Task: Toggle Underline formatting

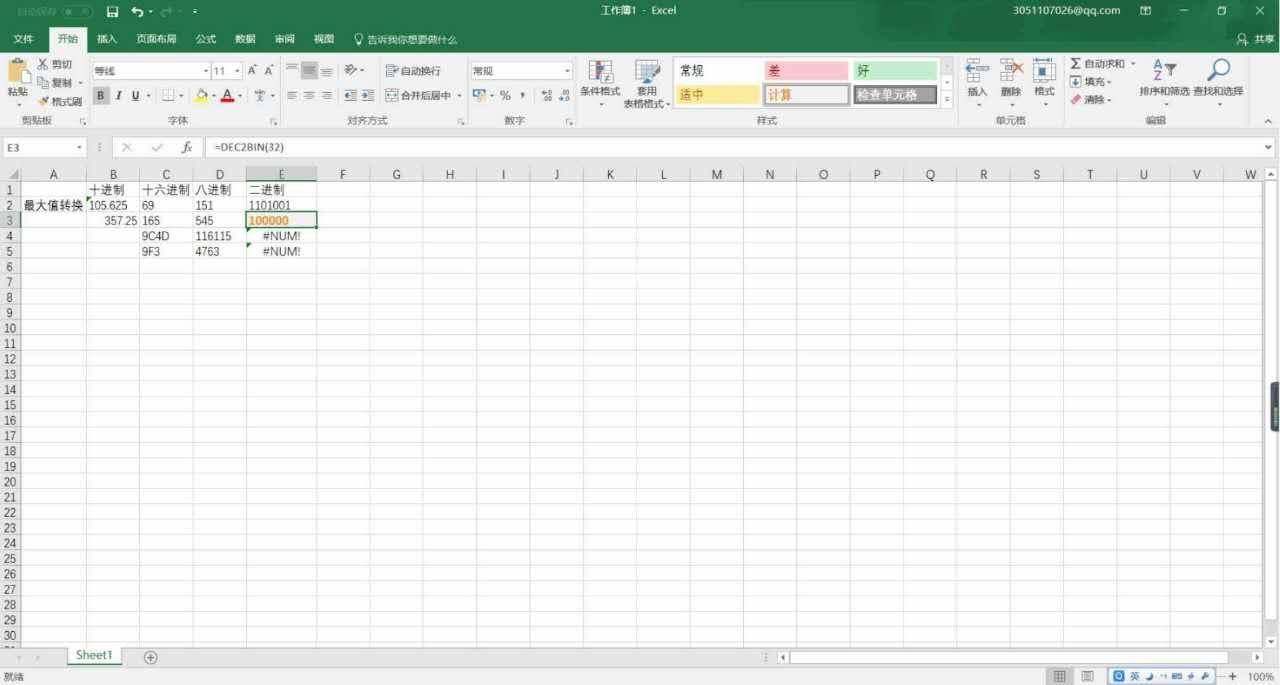Action: click(x=135, y=96)
